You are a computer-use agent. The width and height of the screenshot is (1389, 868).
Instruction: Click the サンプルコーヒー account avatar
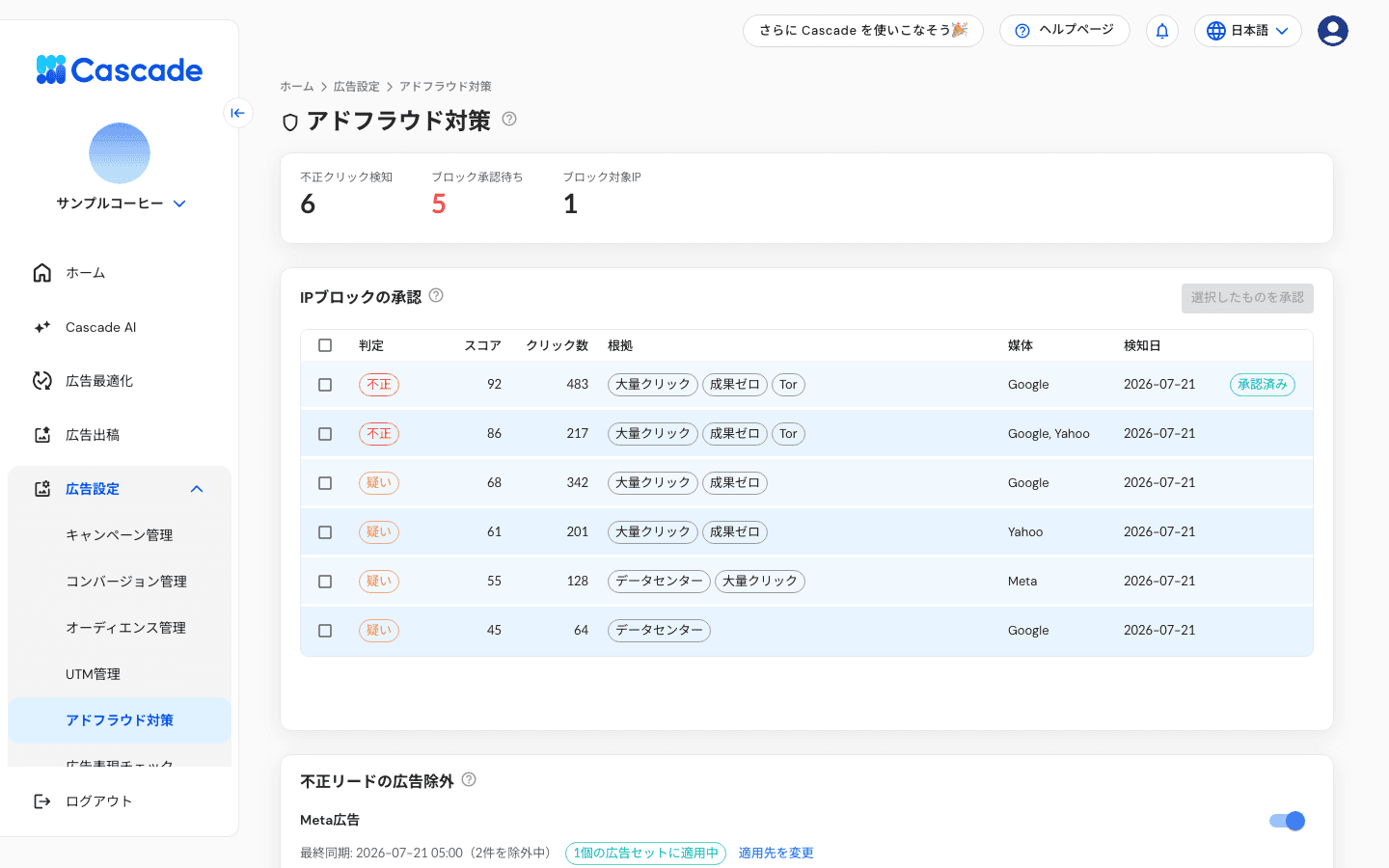pos(120,153)
